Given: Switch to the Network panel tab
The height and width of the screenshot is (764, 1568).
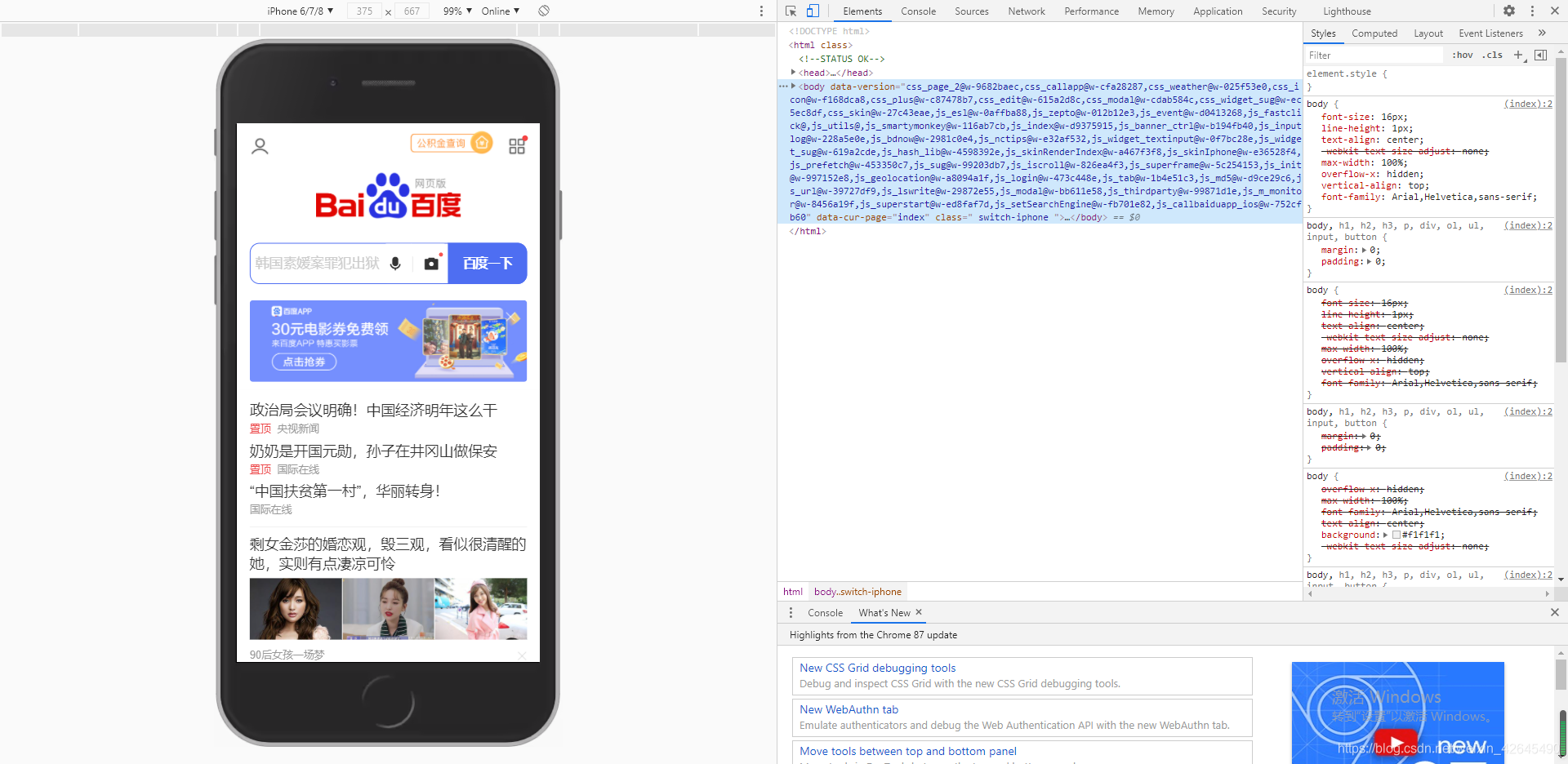Looking at the screenshot, I should (1027, 11).
